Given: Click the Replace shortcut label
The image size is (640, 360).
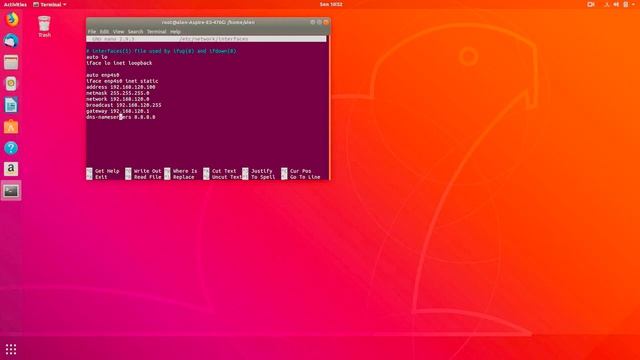Looking at the screenshot, I should pos(184,177).
